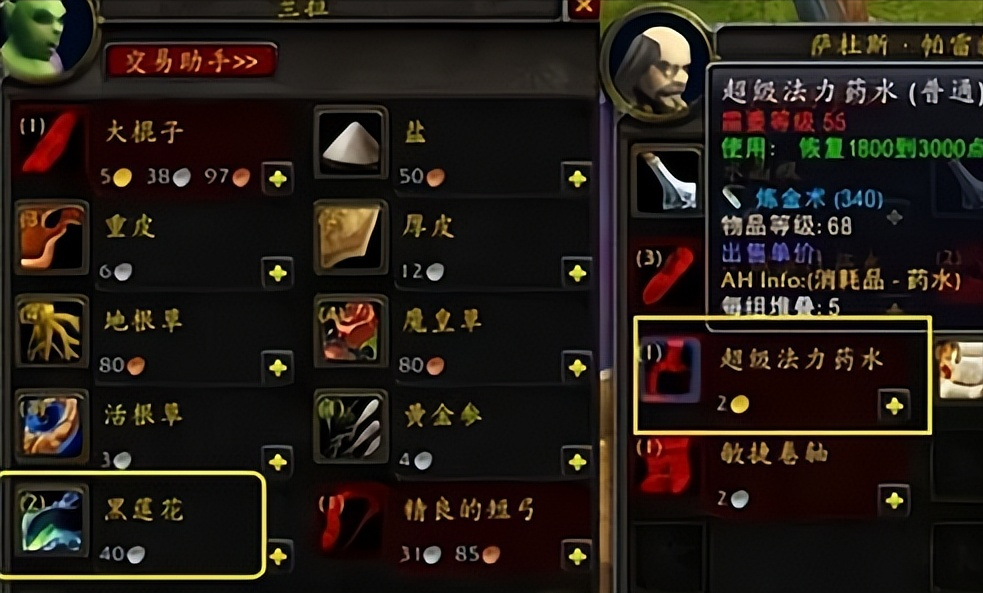Select the 黄金参 root icon
The height and width of the screenshot is (593, 983).
(x=351, y=426)
